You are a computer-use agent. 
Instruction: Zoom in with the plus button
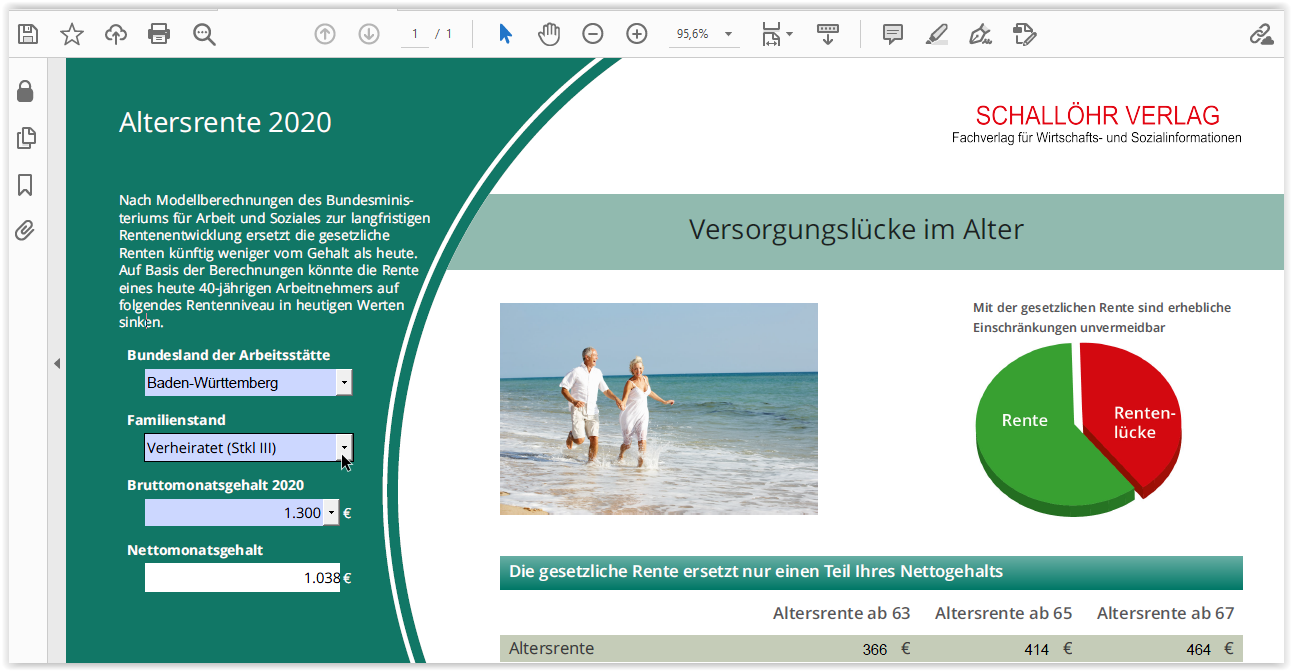coord(637,34)
